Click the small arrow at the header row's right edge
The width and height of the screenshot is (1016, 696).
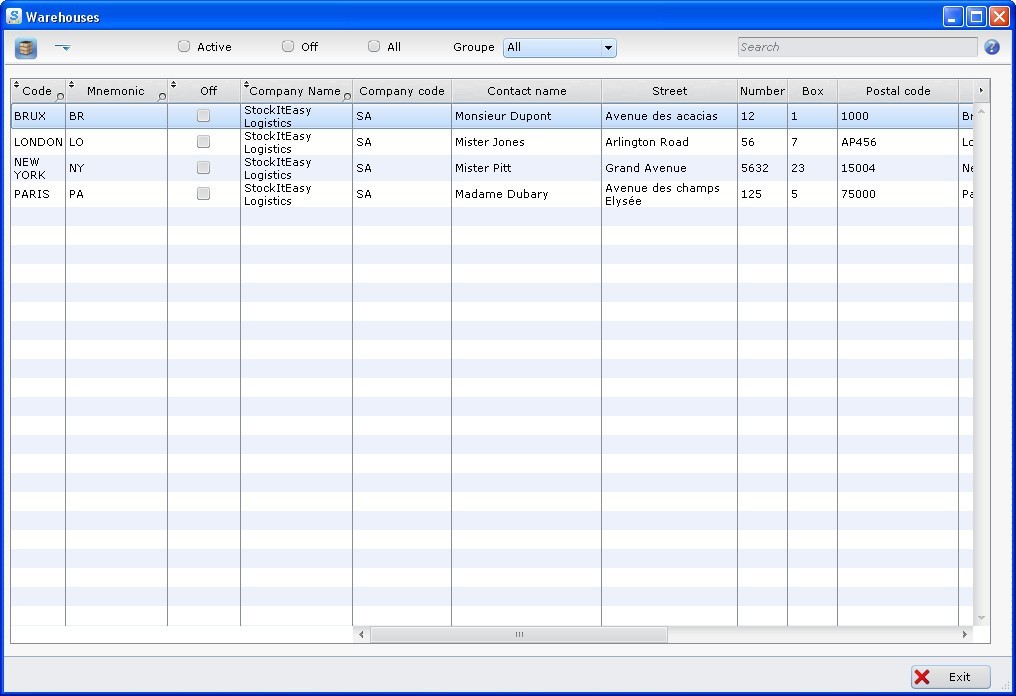pyautogui.click(x=981, y=90)
